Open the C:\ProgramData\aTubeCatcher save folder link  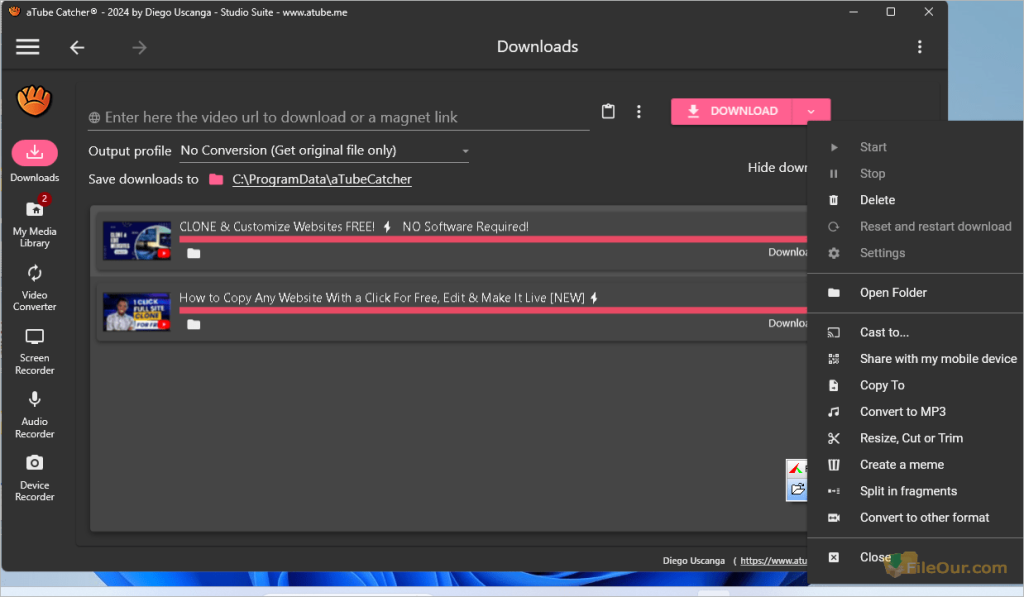tap(322, 179)
